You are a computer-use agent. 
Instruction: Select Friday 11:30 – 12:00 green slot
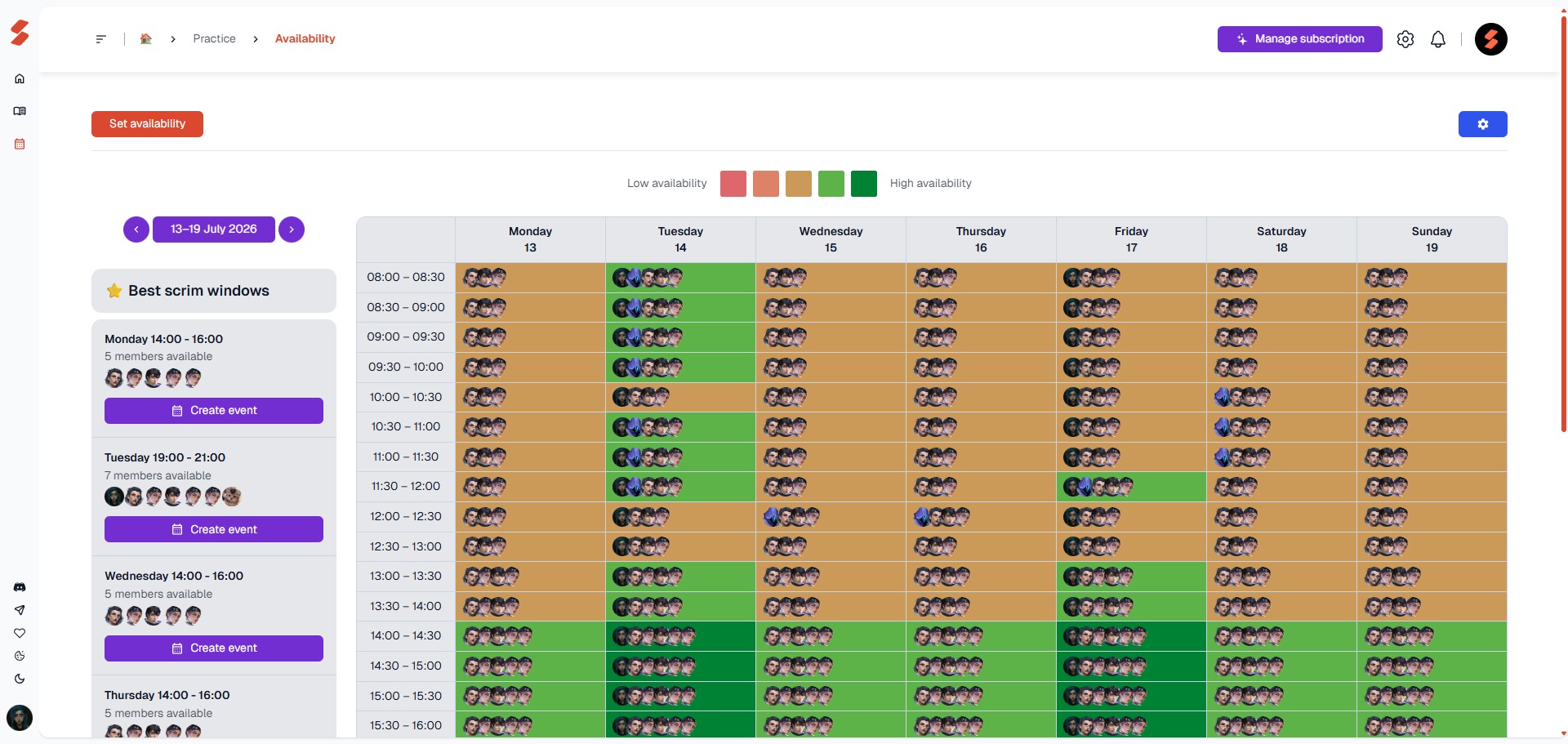1131,487
